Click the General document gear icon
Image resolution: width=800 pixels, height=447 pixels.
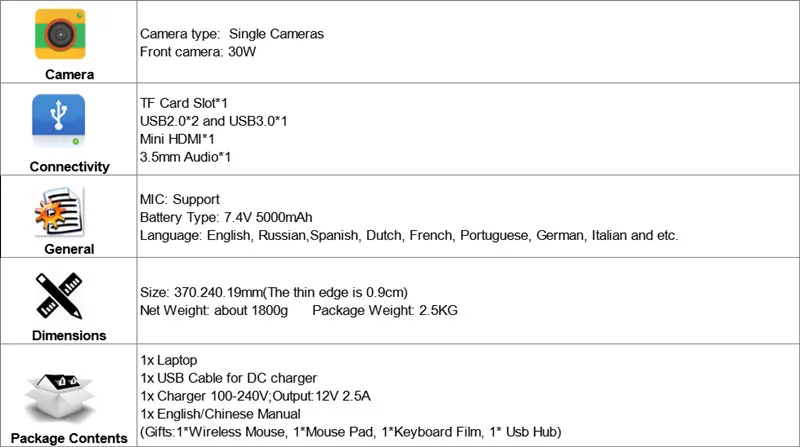[x=59, y=211]
